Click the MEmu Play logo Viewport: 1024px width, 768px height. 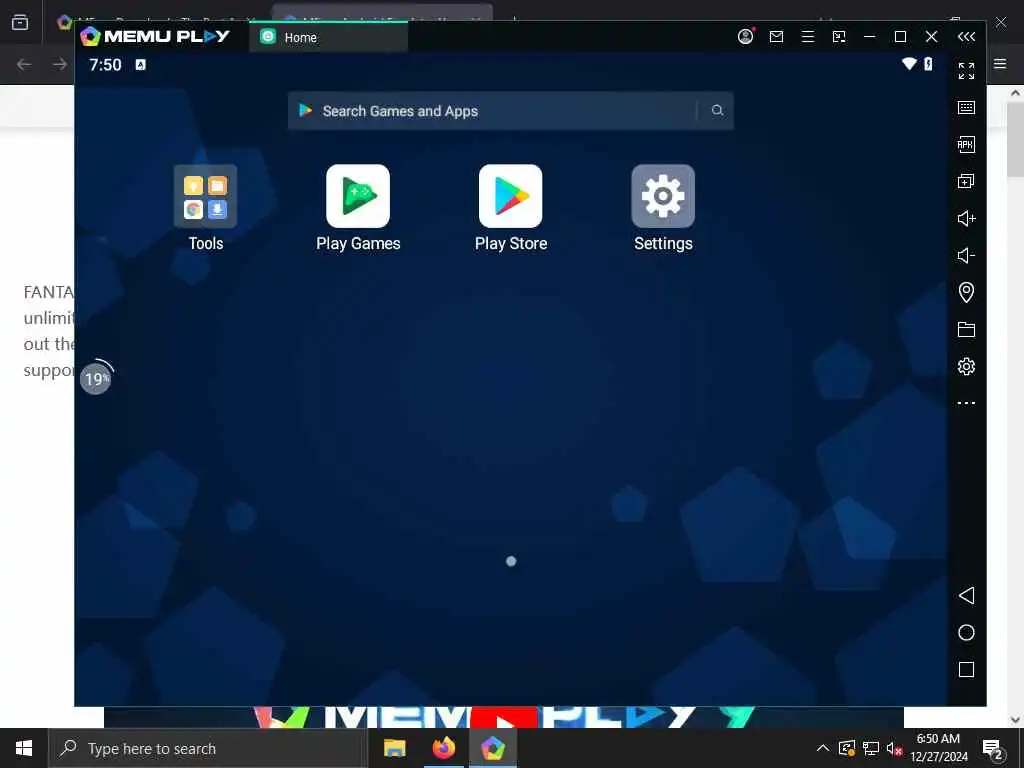point(155,36)
